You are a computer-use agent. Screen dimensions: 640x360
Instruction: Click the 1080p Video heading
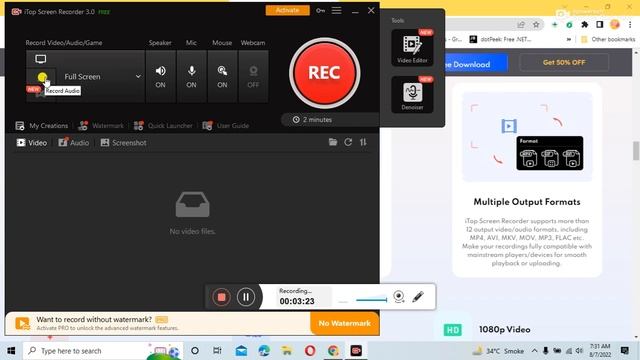tap(504, 329)
